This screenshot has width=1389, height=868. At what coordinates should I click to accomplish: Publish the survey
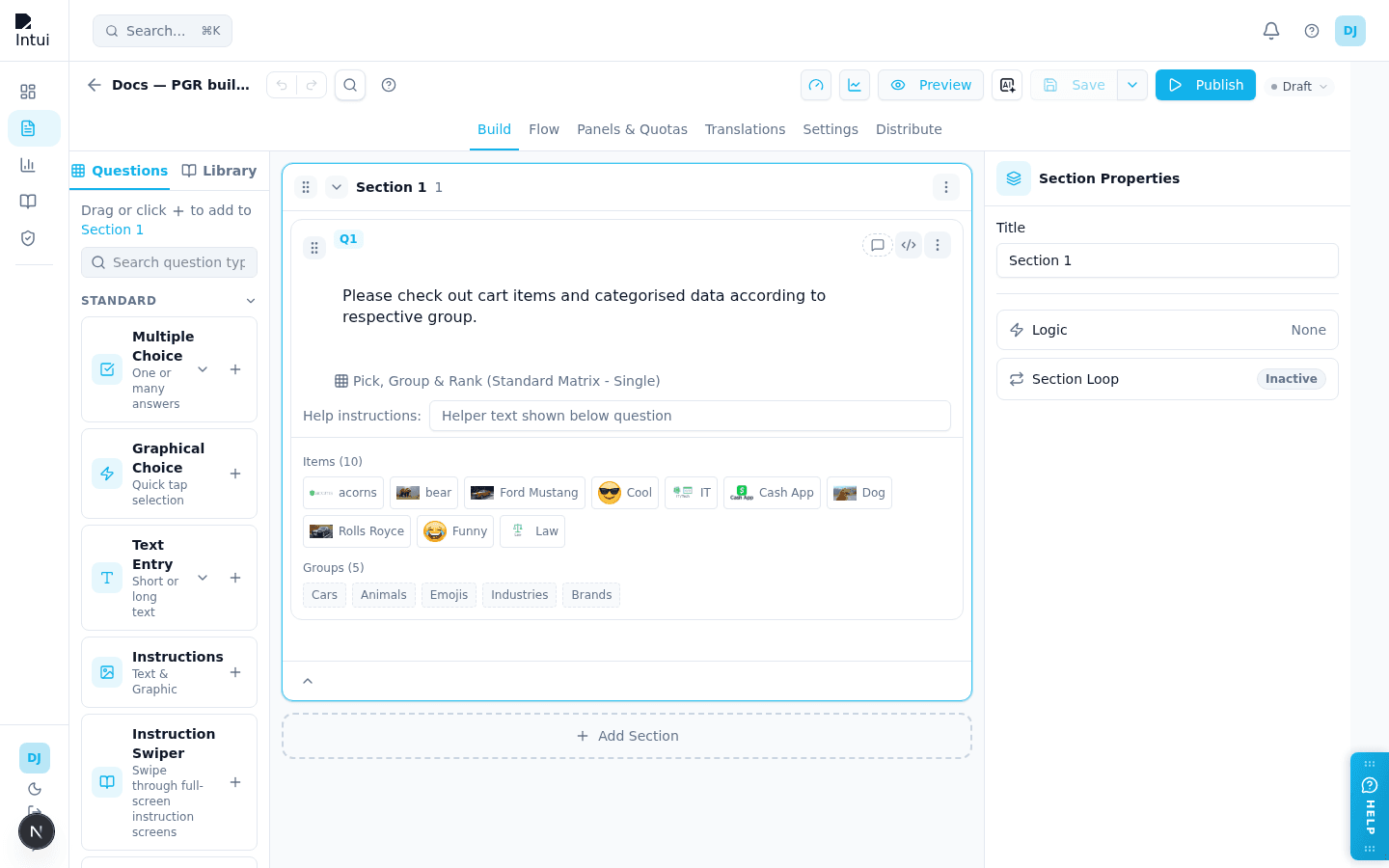tap(1206, 85)
